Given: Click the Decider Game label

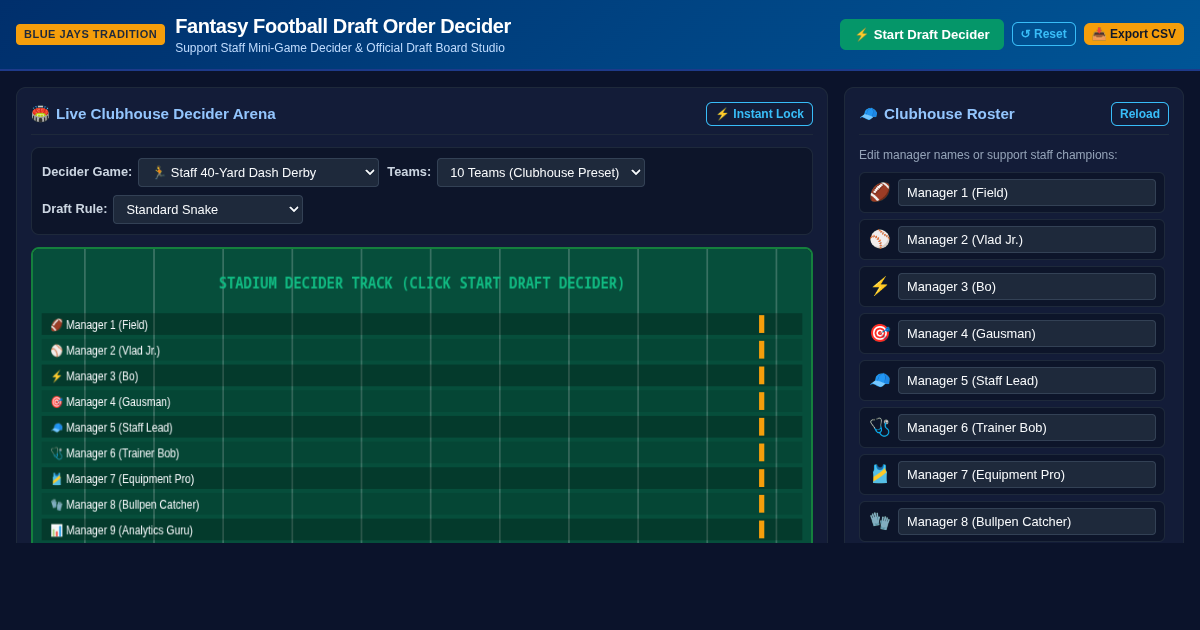Looking at the screenshot, I should (x=87, y=172).
